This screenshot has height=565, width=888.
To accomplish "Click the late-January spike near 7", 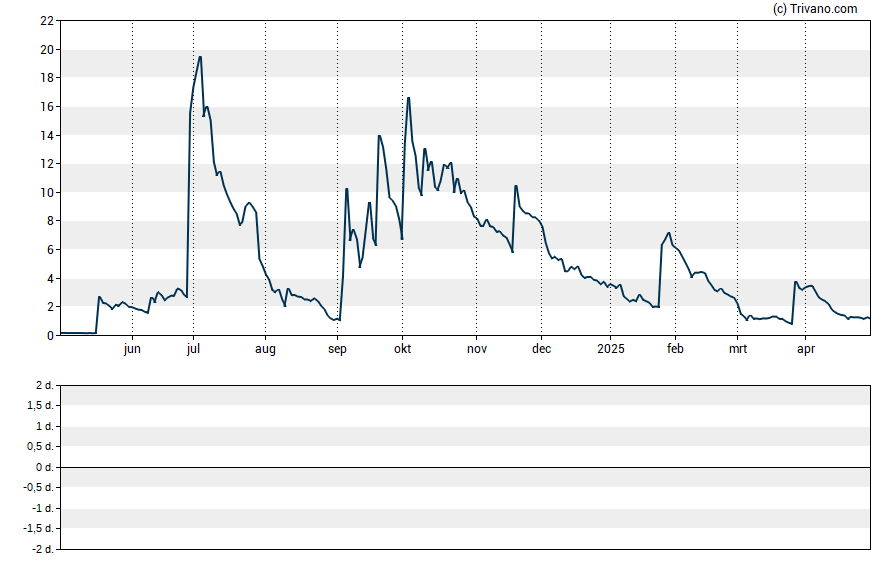I will click(669, 233).
